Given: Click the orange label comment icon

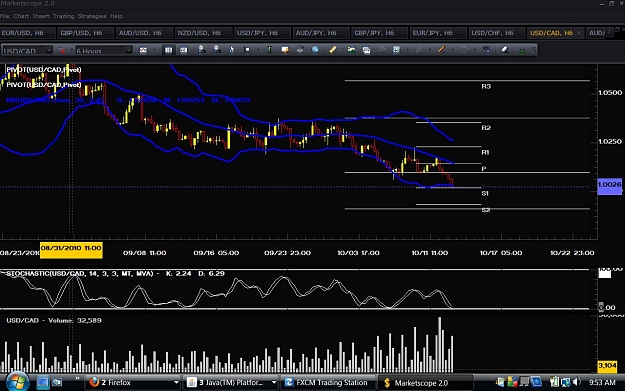Looking at the screenshot, I should [x=285, y=50].
